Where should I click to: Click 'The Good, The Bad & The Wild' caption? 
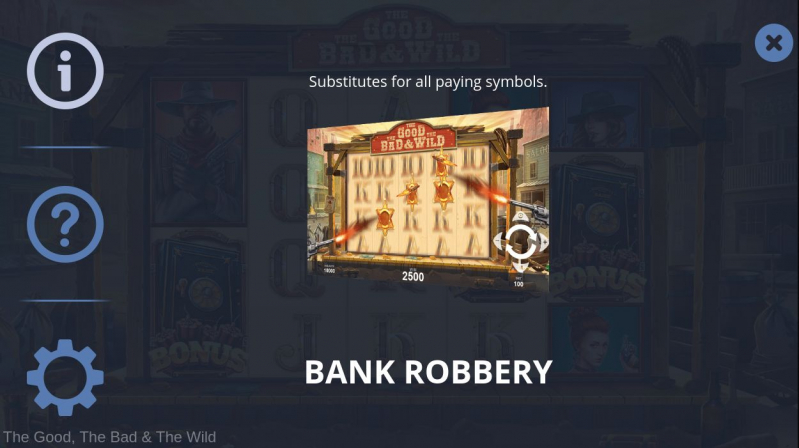point(110,437)
